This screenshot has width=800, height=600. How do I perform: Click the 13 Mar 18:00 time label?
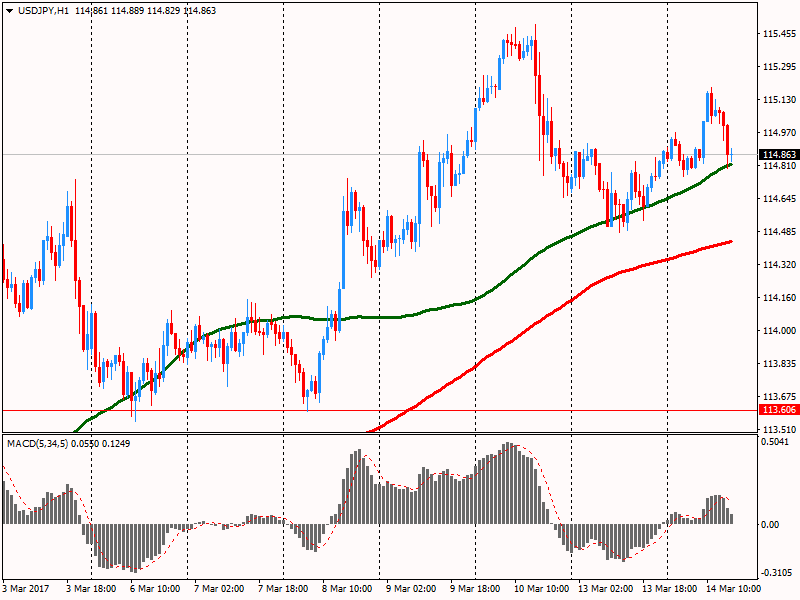click(669, 588)
